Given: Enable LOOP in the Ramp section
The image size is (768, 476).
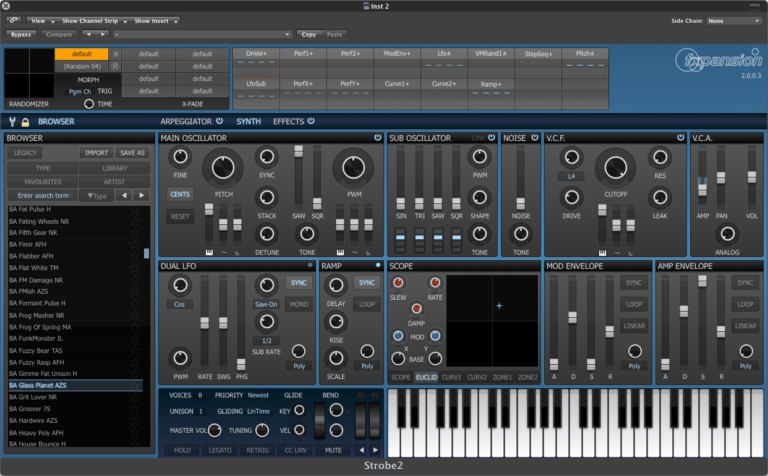Looking at the screenshot, I should pyautogui.click(x=368, y=304).
